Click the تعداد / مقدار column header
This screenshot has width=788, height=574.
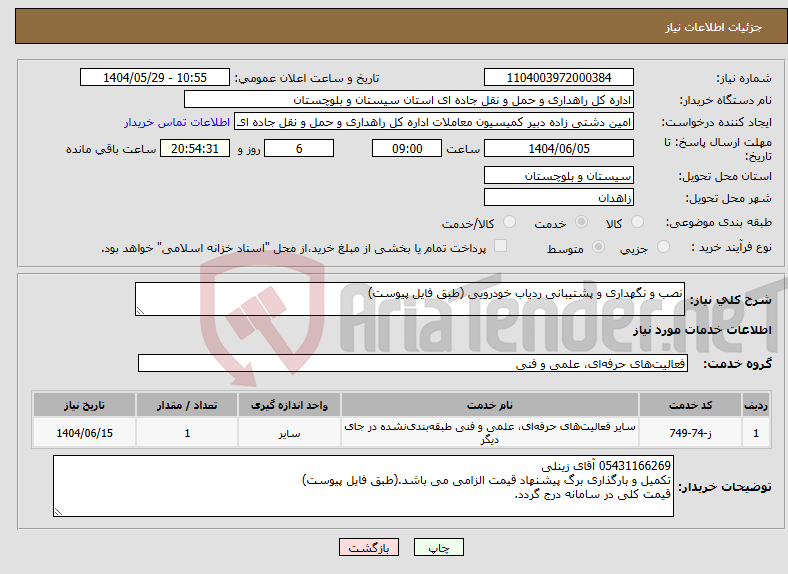187,405
